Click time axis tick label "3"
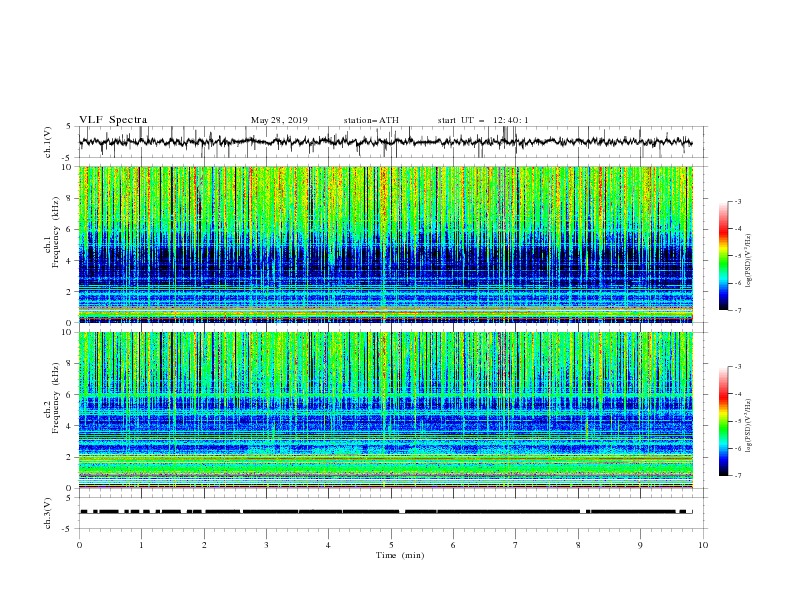792x612 pixels. point(266,545)
